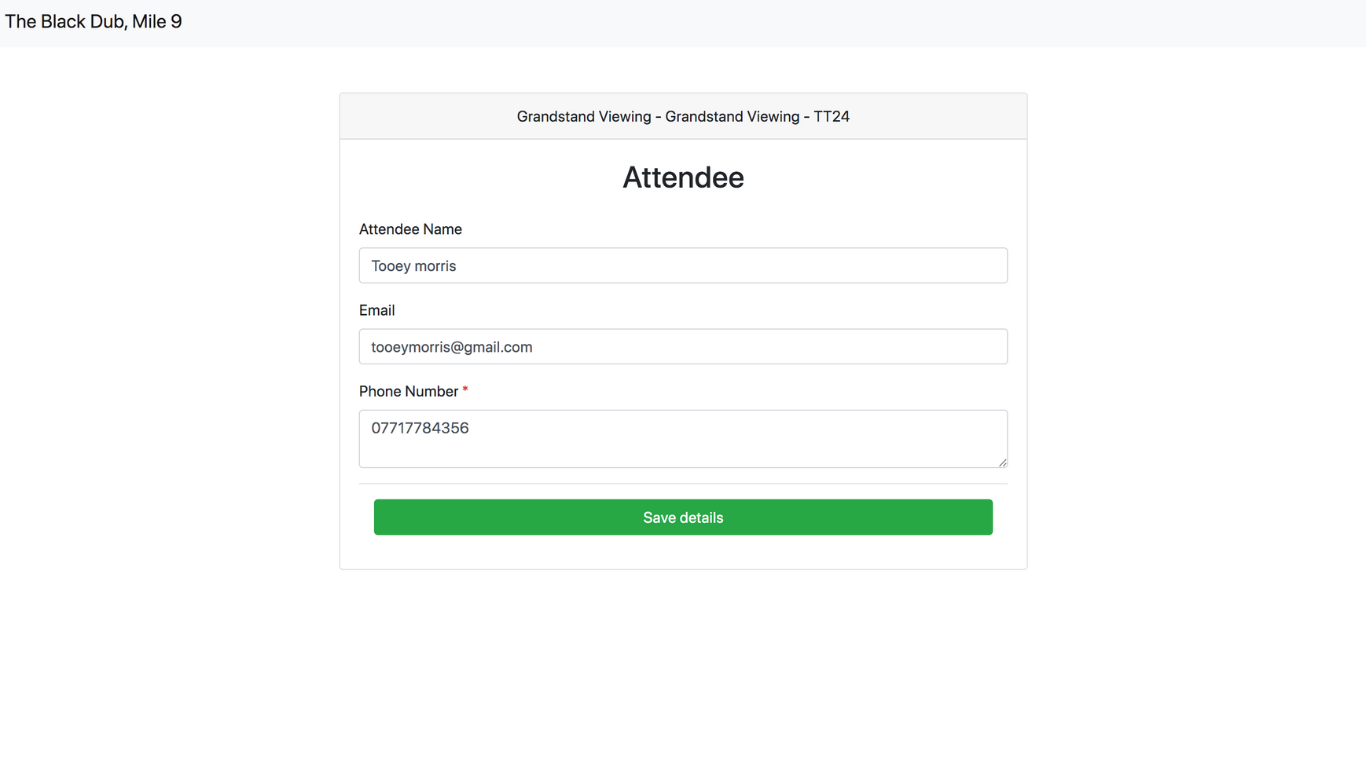Click the "Email" field label

[377, 311]
